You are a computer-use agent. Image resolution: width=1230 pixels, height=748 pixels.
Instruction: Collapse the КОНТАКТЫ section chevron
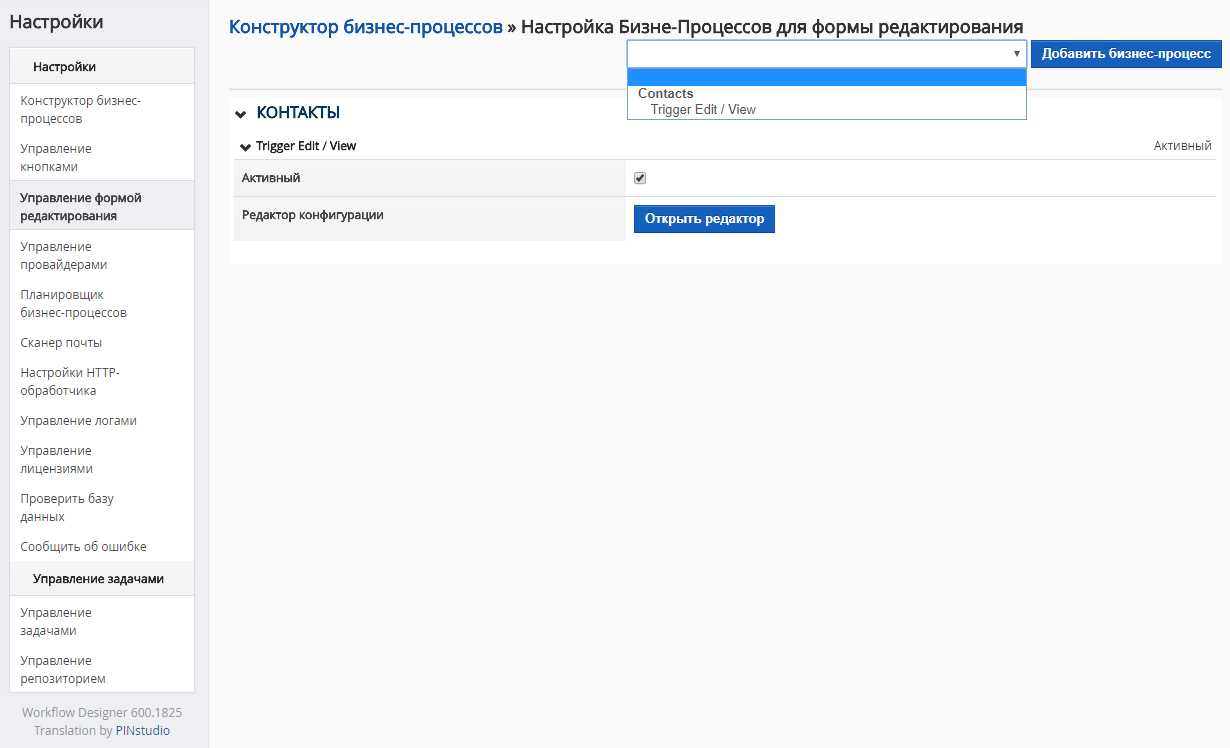241,114
